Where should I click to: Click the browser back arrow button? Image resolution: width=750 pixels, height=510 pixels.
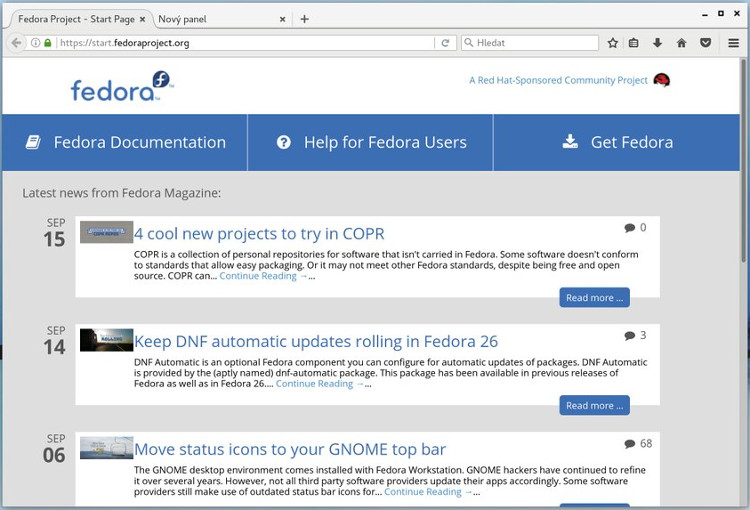(16, 43)
